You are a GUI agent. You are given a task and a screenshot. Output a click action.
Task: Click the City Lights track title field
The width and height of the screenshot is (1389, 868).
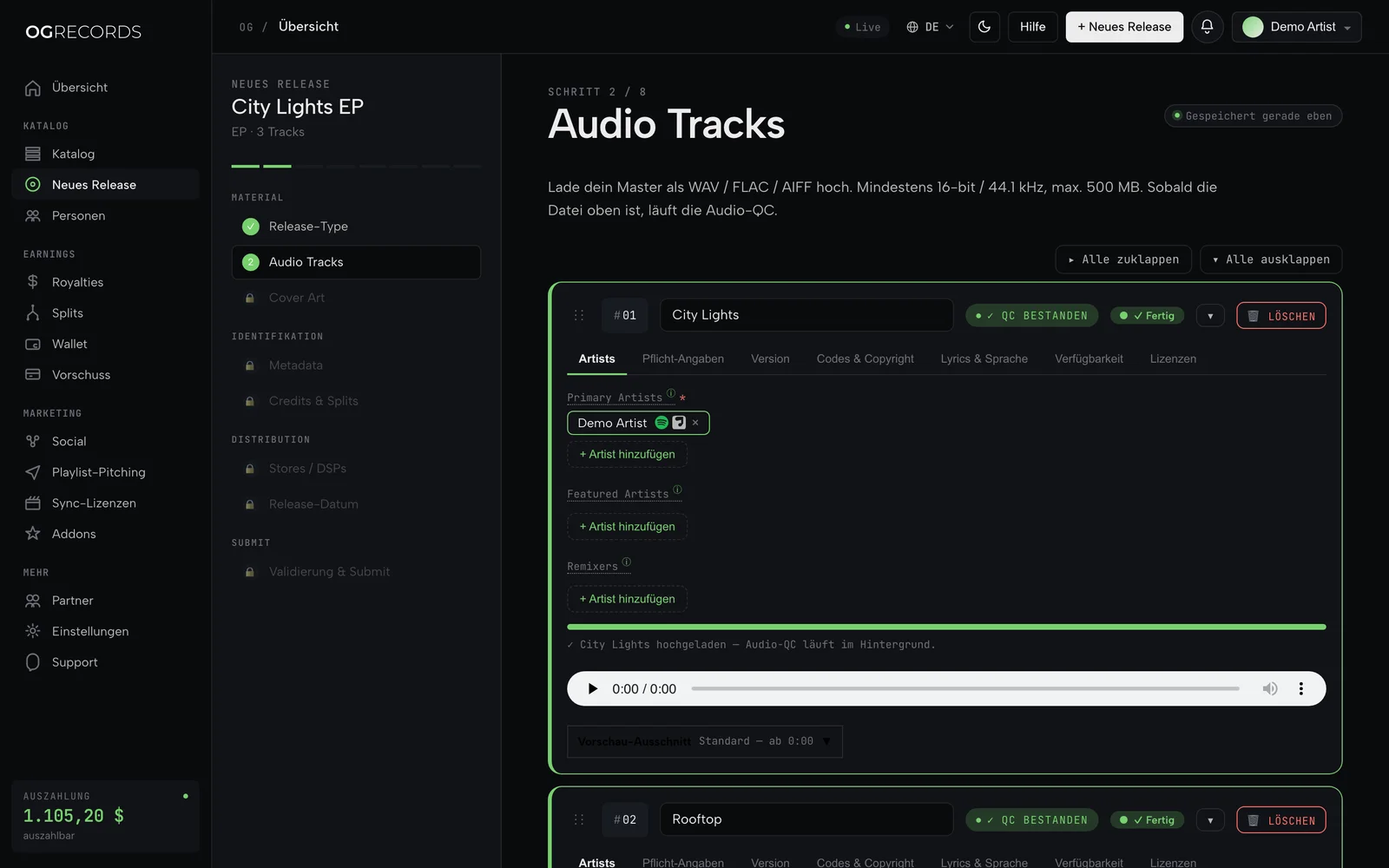pyautogui.click(x=806, y=315)
